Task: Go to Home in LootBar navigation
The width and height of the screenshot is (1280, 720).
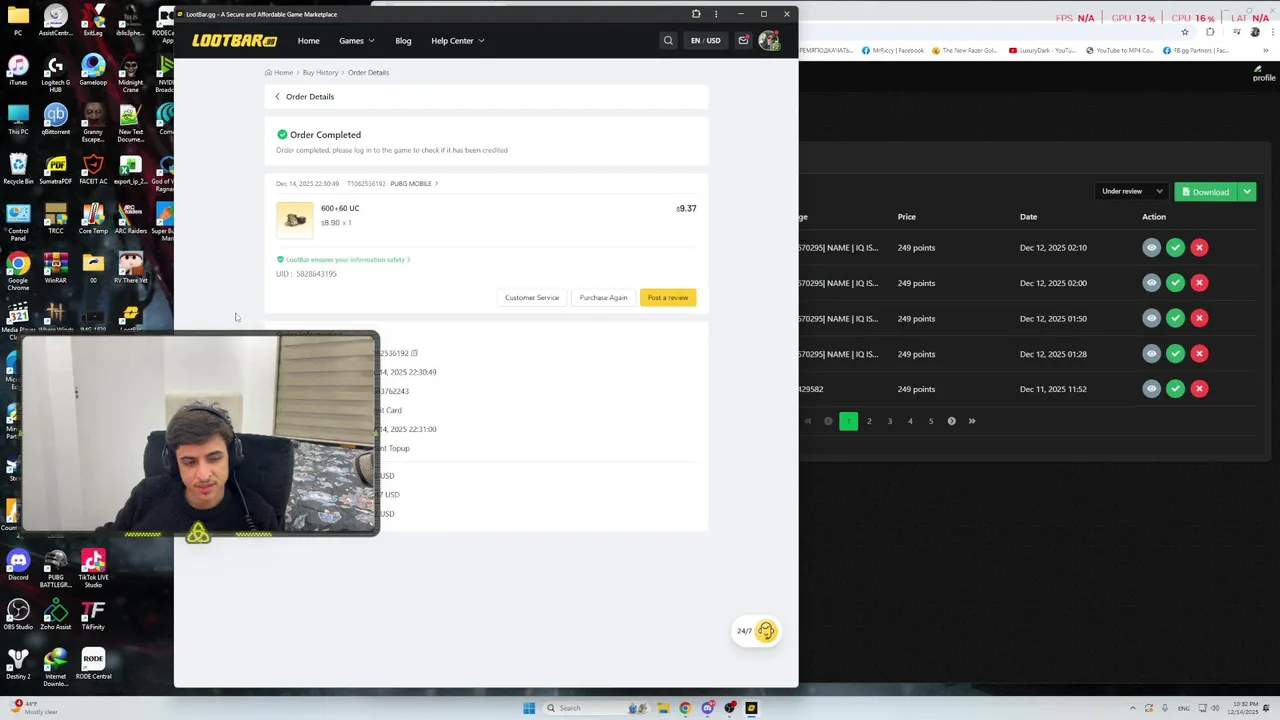Action: [x=308, y=41]
